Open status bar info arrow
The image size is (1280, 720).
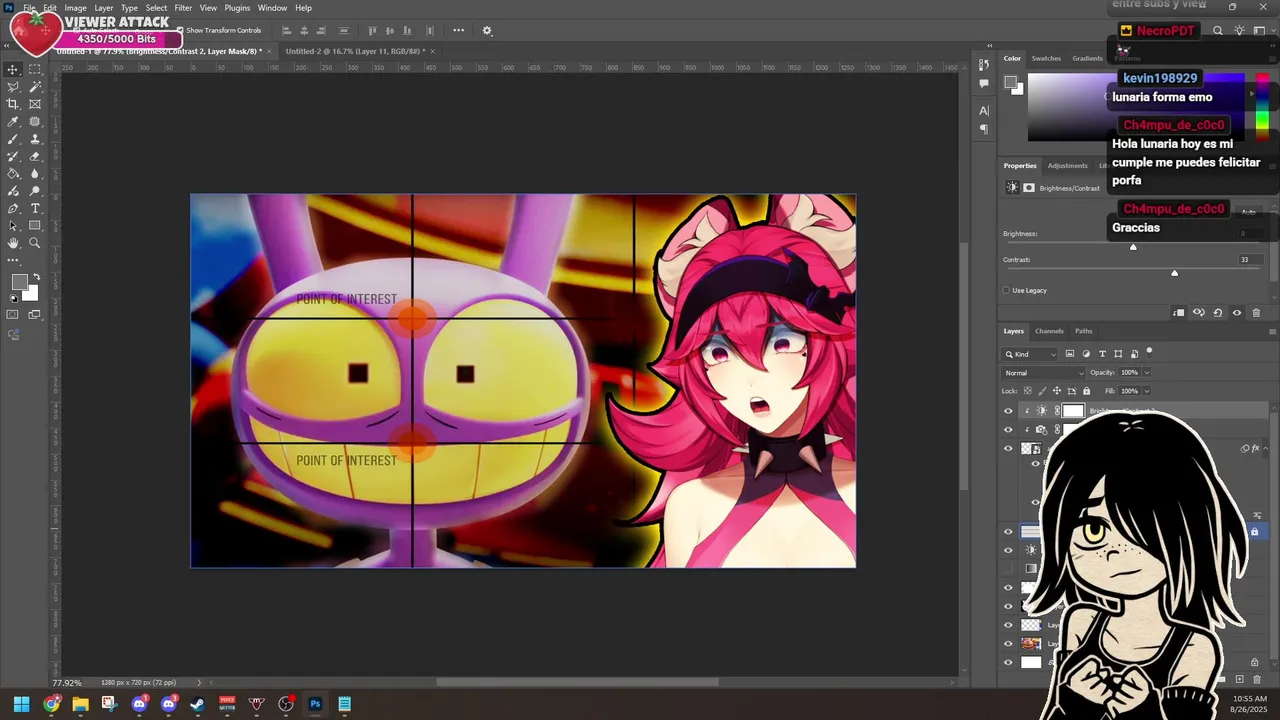(x=198, y=683)
